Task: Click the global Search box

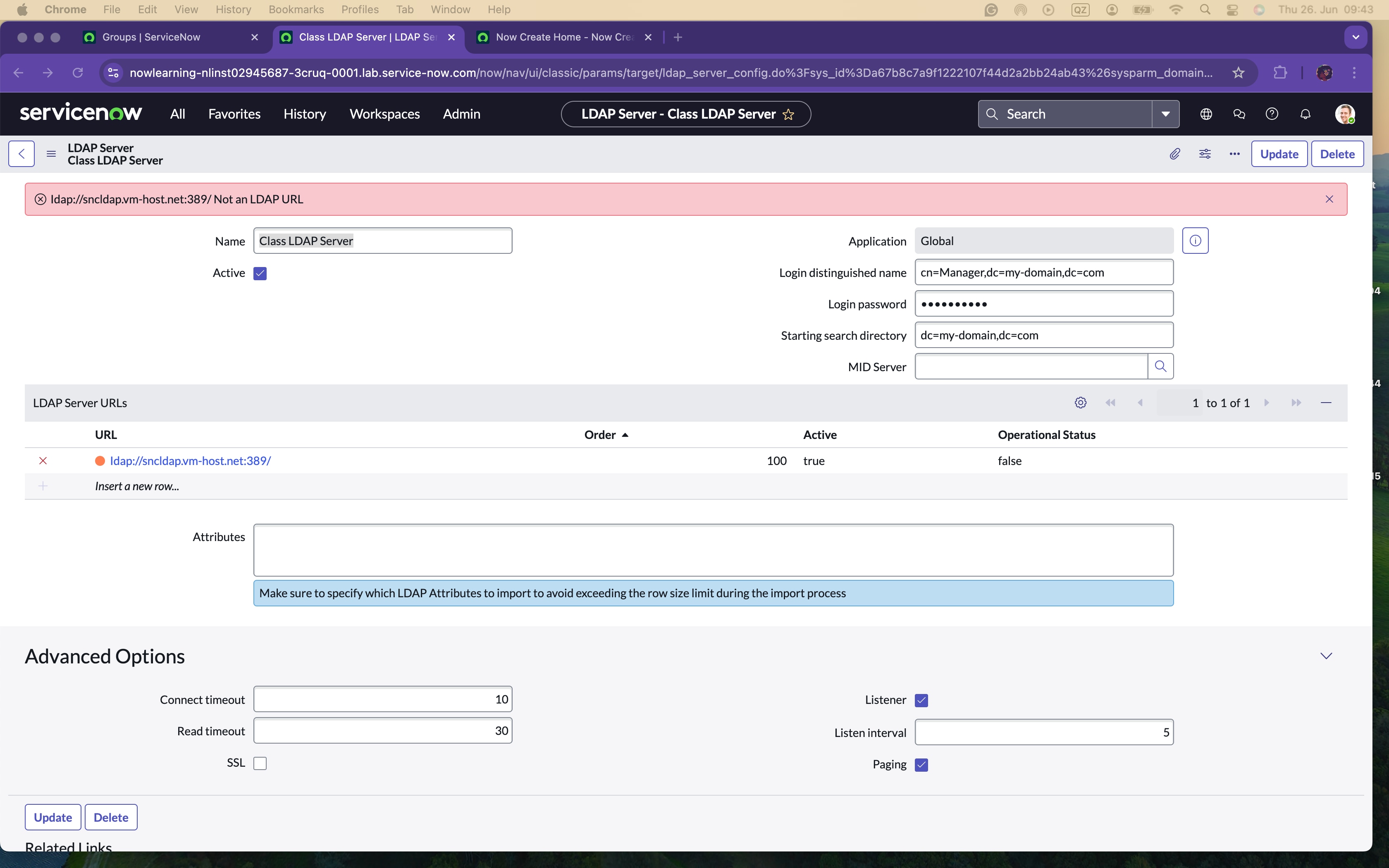Action: 1065,114
